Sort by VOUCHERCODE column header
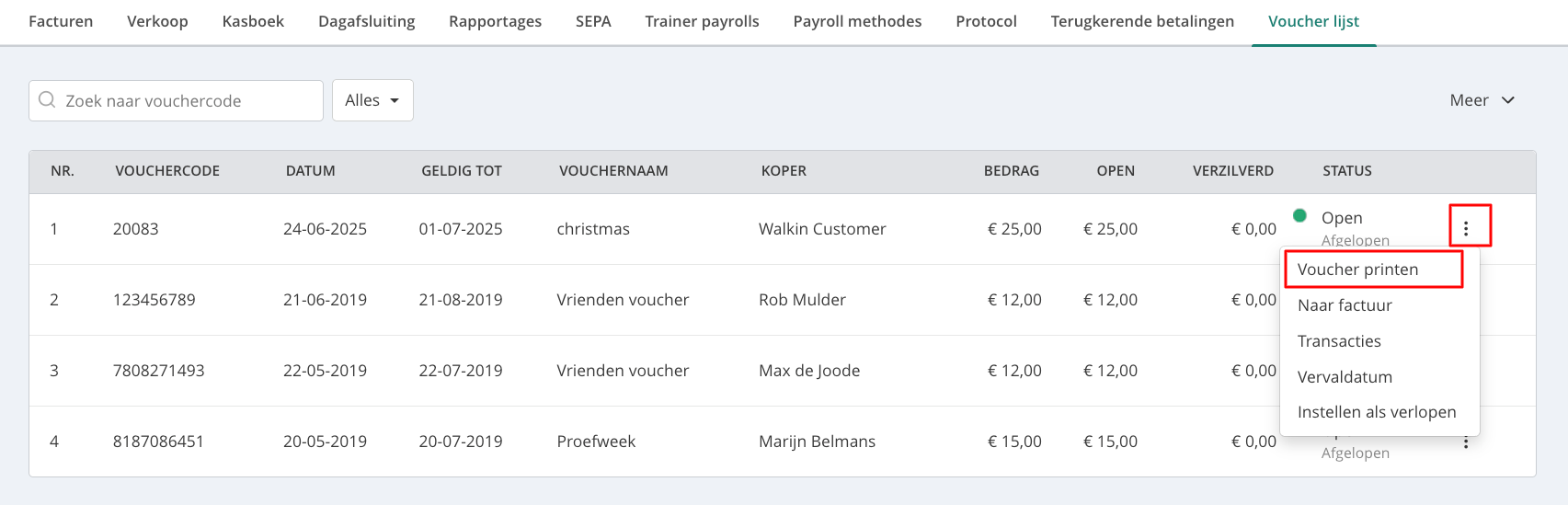 coord(167,171)
